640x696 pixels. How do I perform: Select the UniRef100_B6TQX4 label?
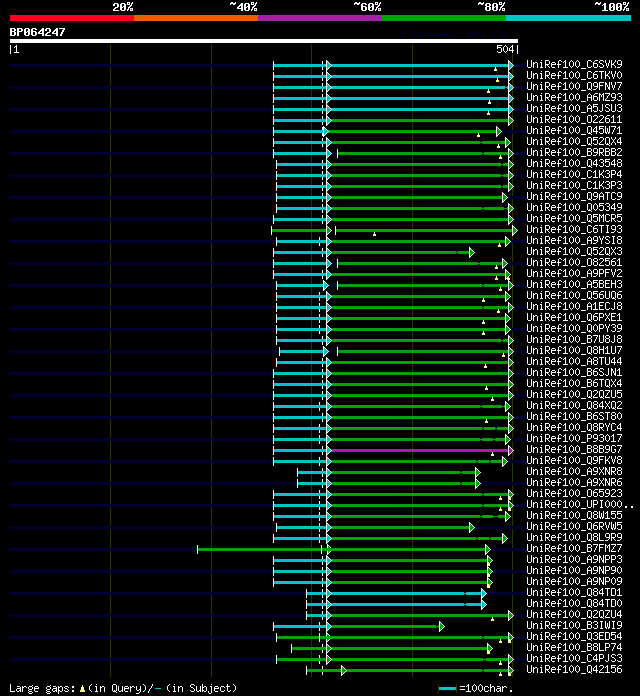click(574, 384)
